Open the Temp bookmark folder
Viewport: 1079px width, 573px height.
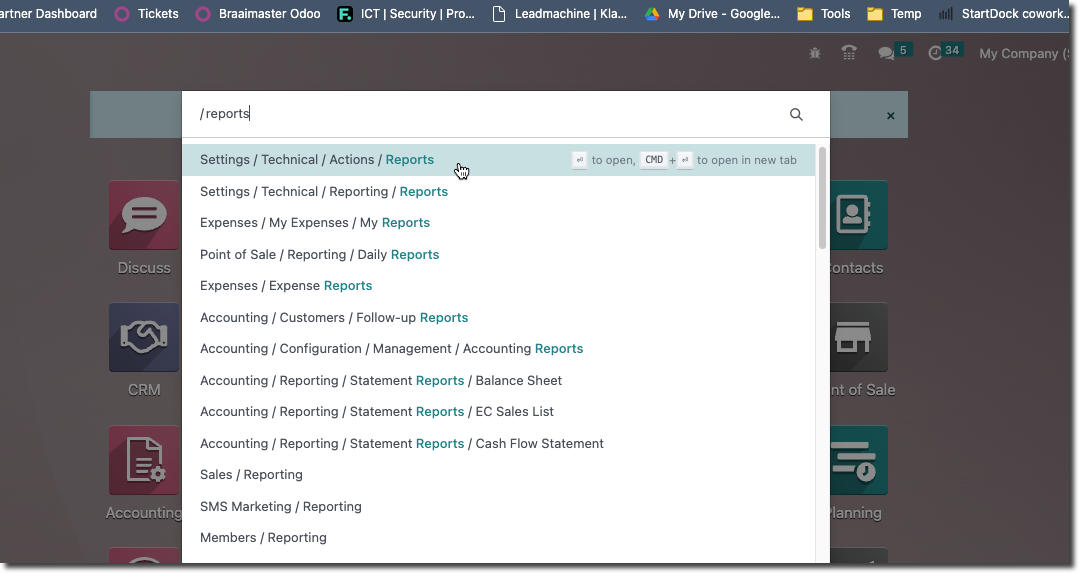pyautogui.click(x=894, y=14)
